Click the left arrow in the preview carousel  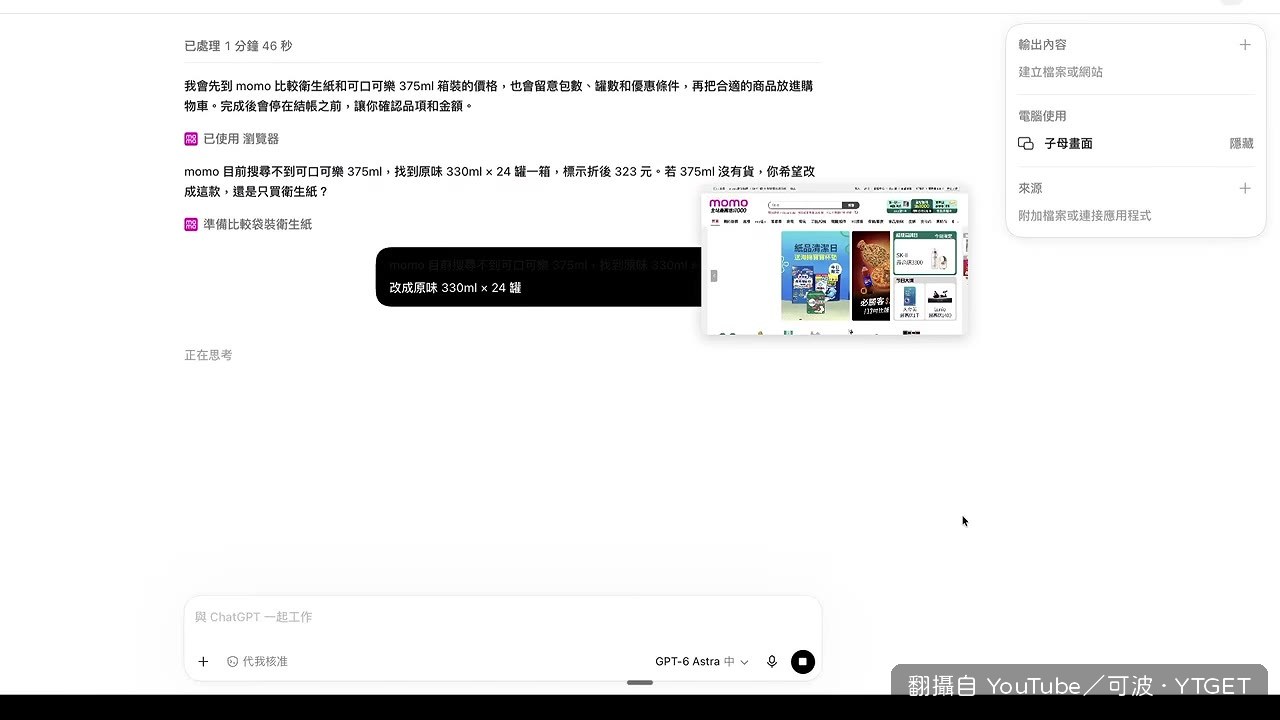click(x=714, y=276)
